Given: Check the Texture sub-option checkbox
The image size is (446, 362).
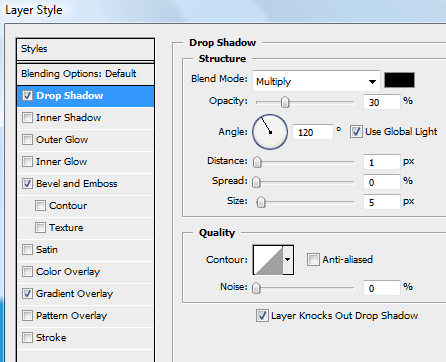Looking at the screenshot, I should pyautogui.click(x=40, y=228).
